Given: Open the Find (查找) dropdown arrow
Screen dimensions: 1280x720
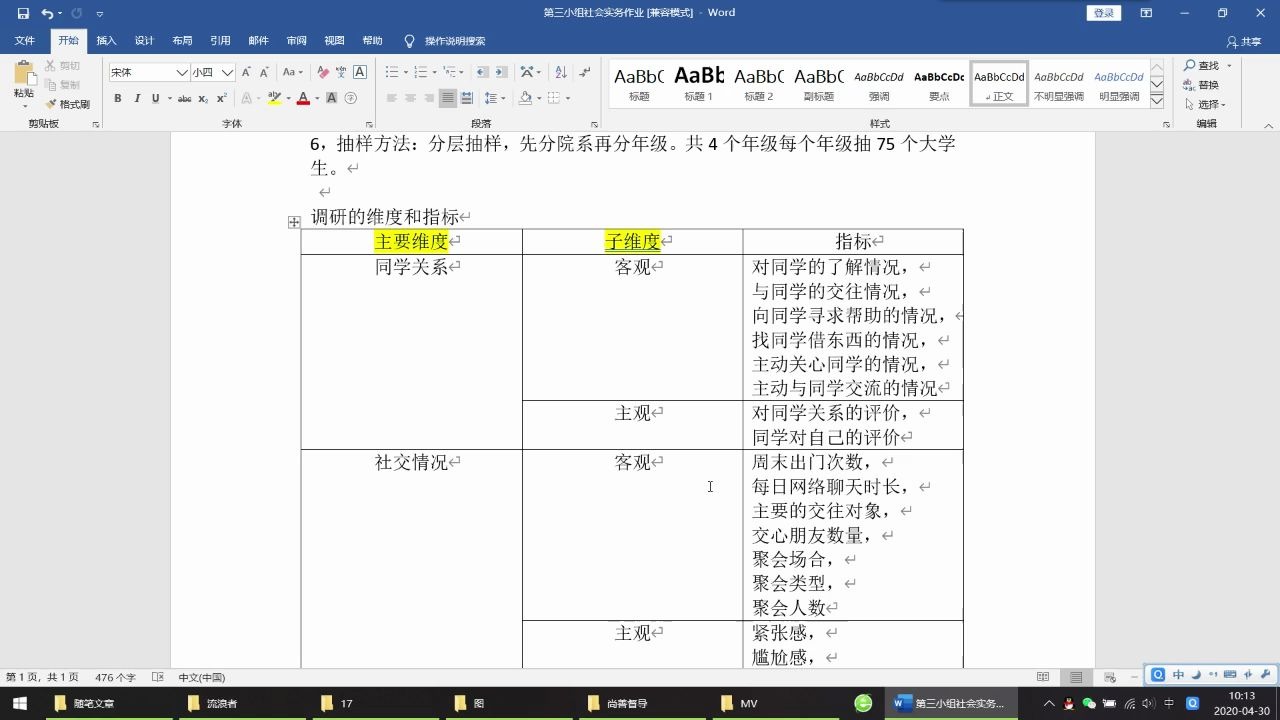Looking at the screenshot, I should click(x=1229, y=66).
